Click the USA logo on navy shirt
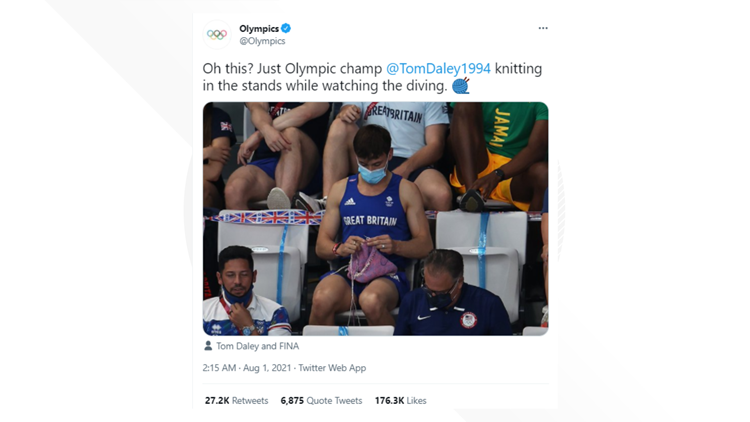Viewport: 750px width, 422px height. [x=468, y=319]
